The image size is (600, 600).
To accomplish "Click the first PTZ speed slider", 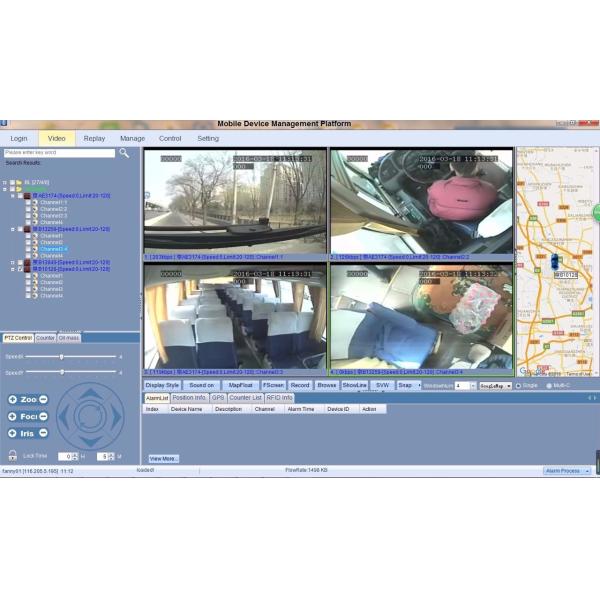I will [x=61, y=356].
